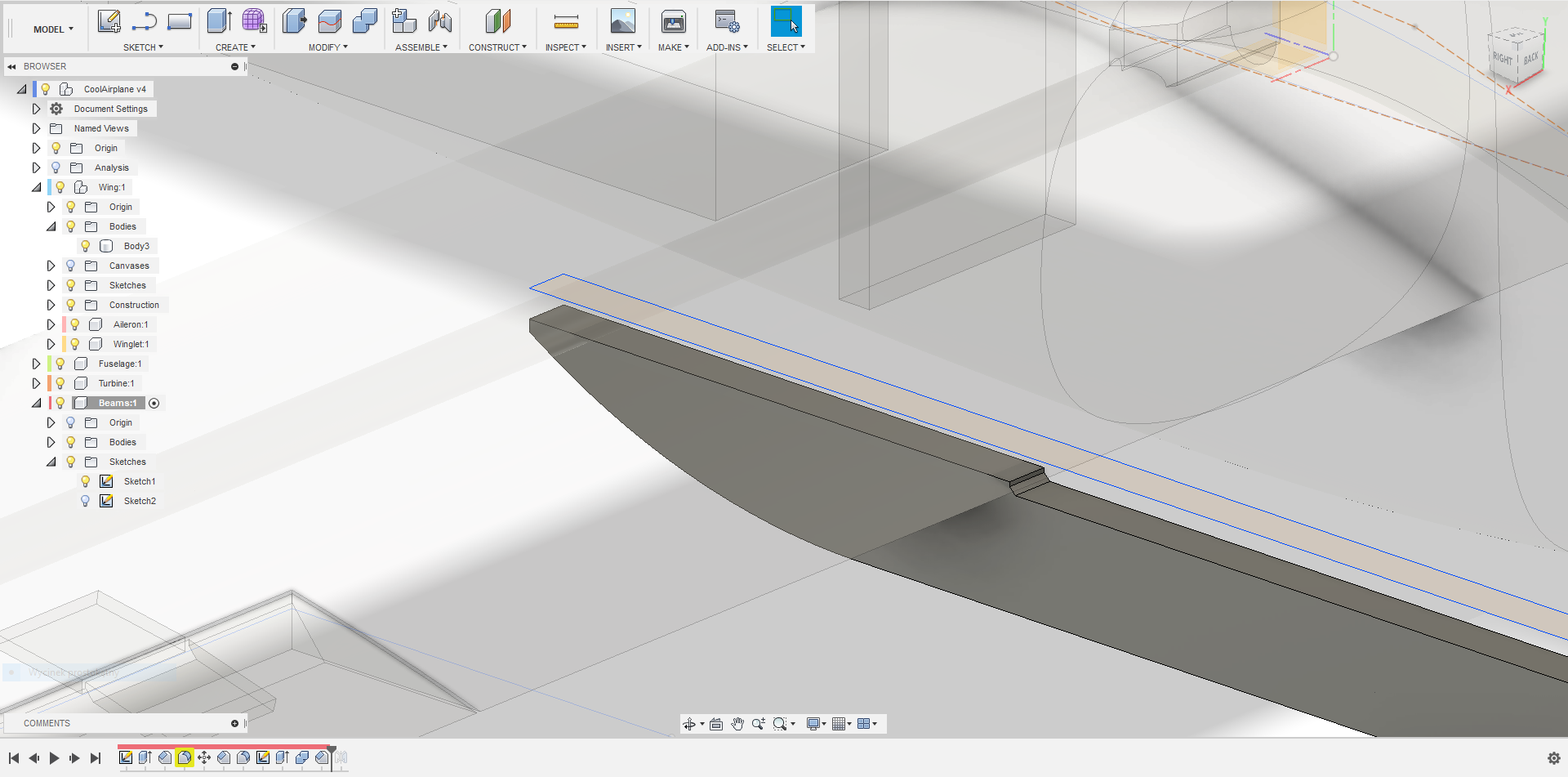The width and height of the screenshot is (1568, 777).
Task: Hide the Winglet:1 component via bulb
Action: coord(75,344)
